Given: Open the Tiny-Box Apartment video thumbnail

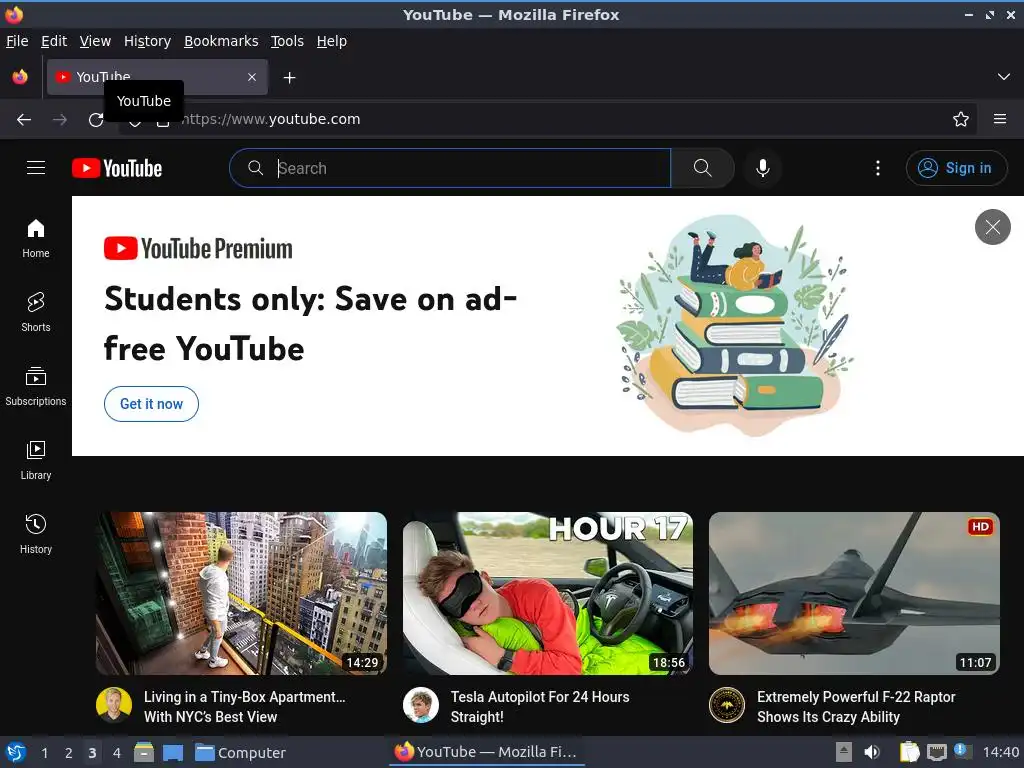Looking at the screenshot, I should [x=242, y=593].
